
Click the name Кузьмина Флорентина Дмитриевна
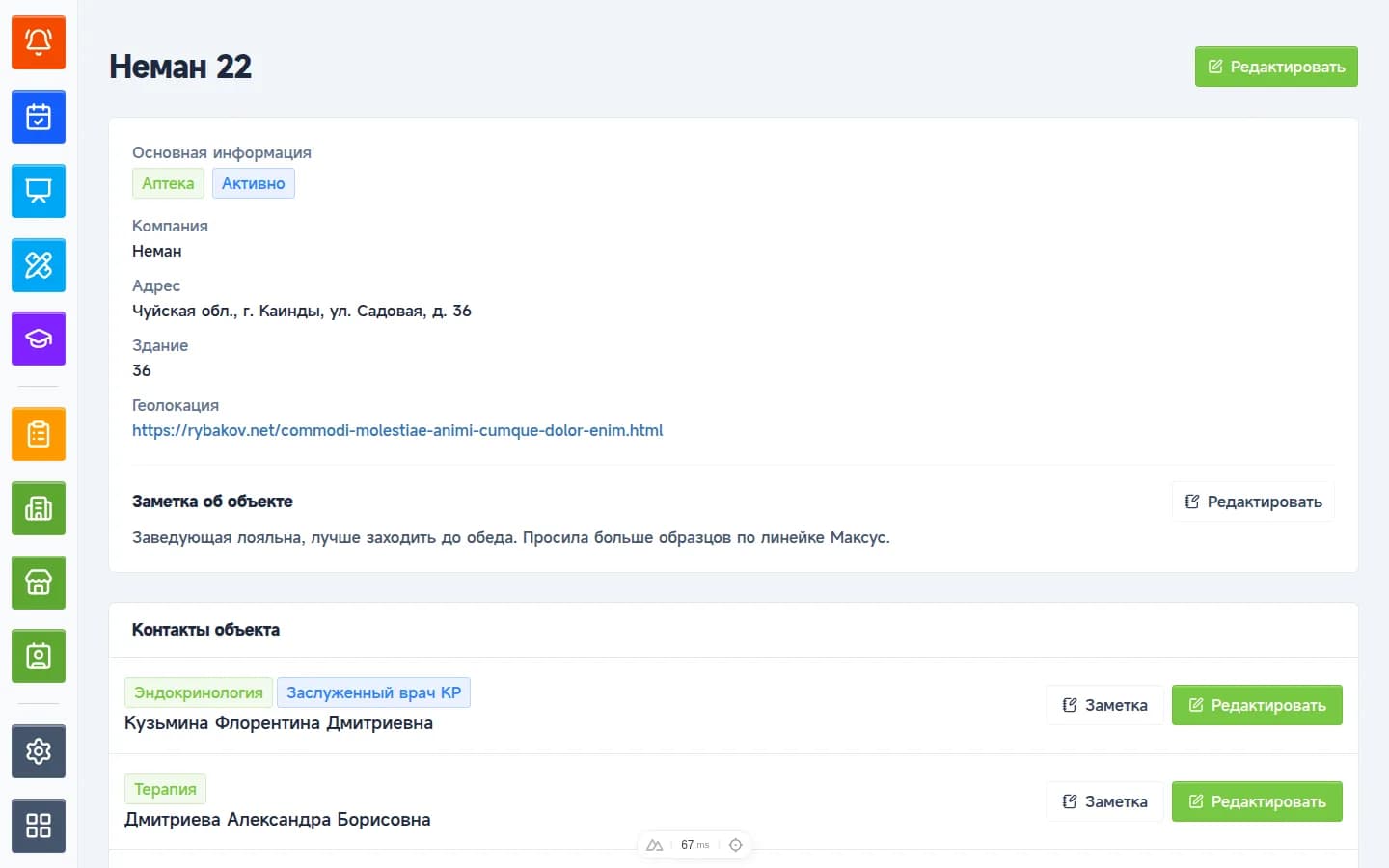tap(279, 723)
